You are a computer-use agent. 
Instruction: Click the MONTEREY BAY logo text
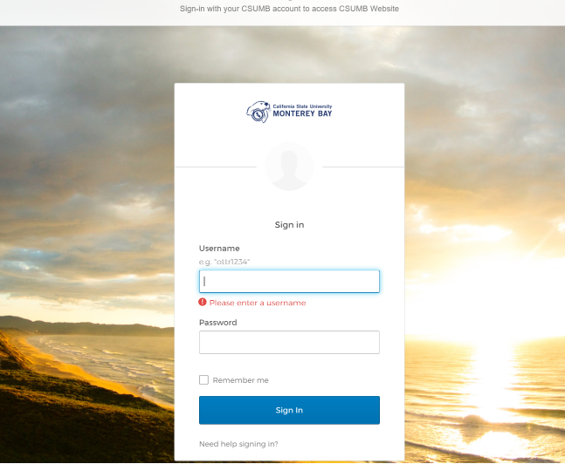click(x=302, y=113)
